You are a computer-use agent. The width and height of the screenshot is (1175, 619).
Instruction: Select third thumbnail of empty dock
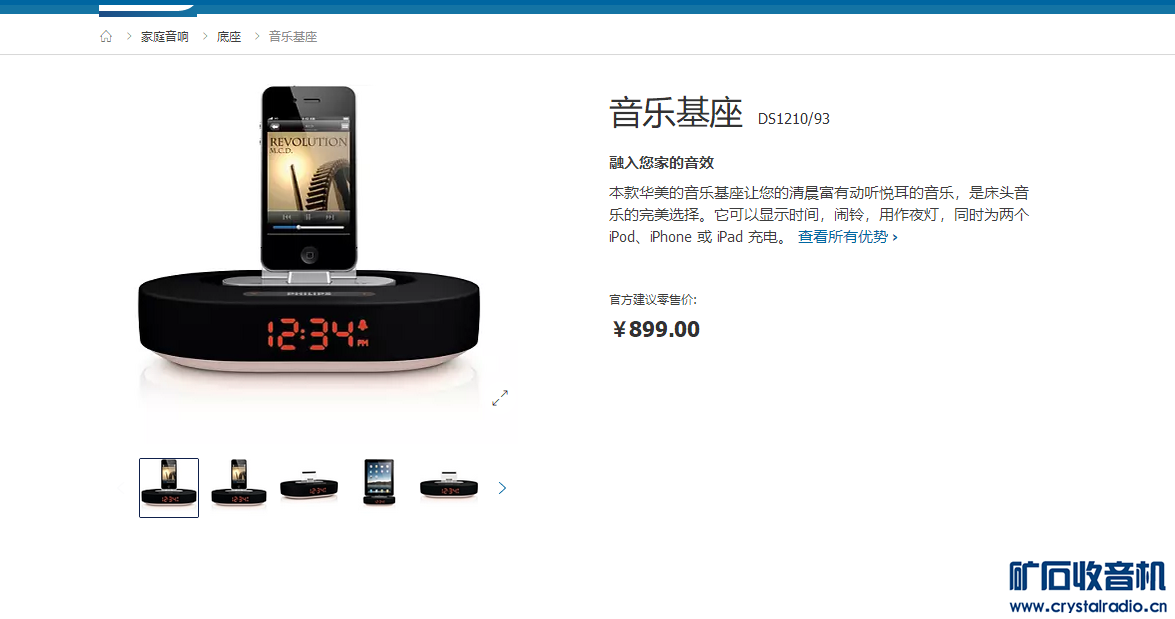(309, 488)
